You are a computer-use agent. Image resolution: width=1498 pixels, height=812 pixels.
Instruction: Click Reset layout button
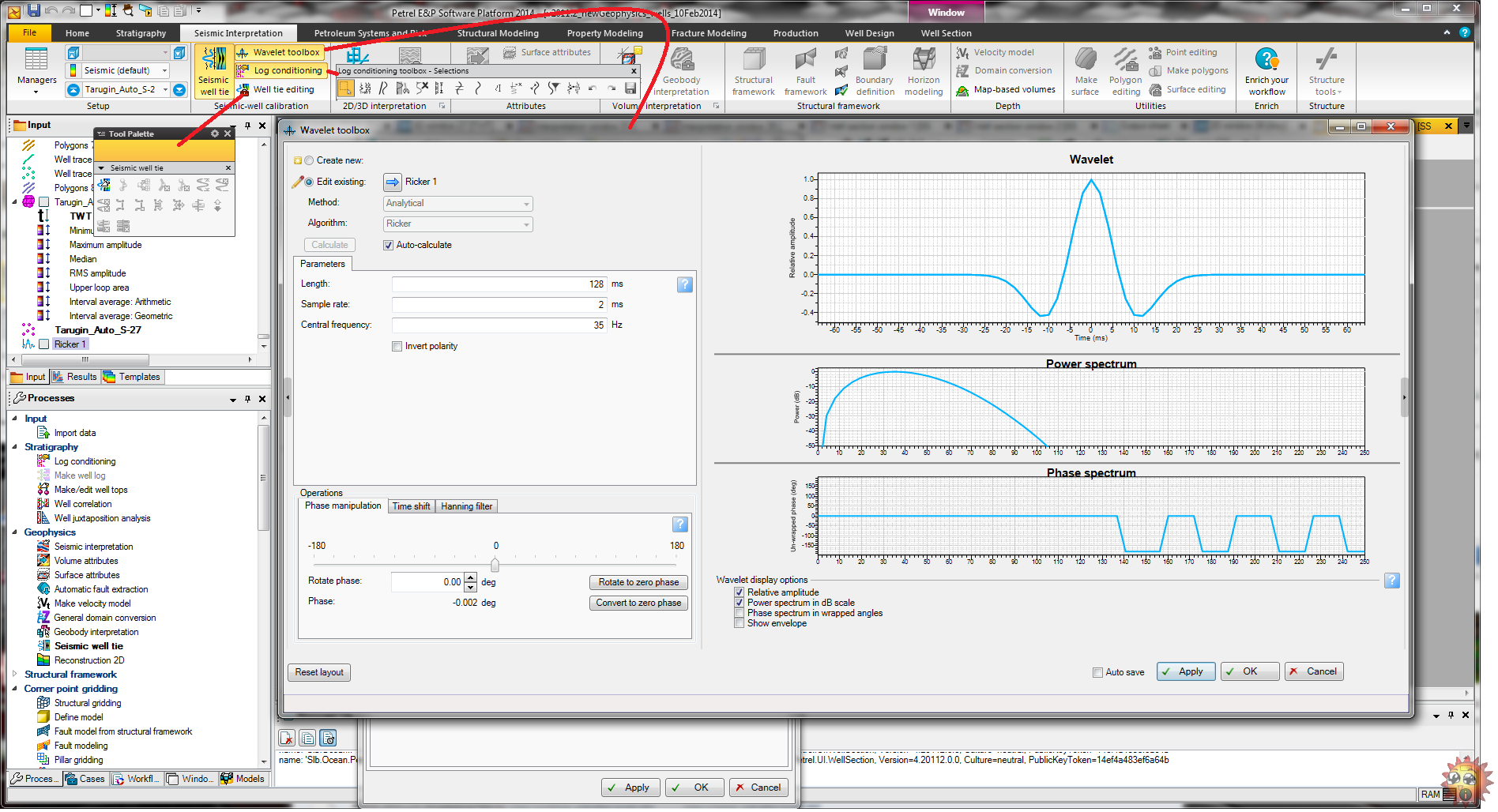pos(319,672)
